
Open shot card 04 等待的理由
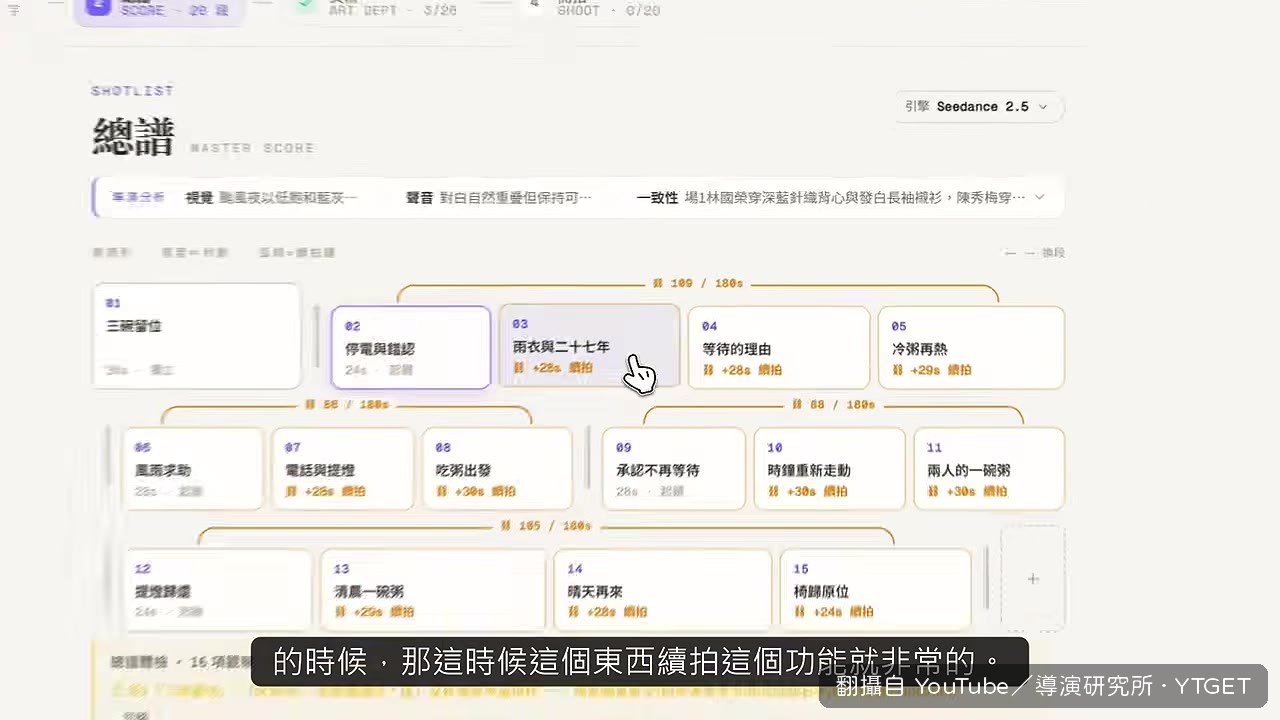[779, 347]
